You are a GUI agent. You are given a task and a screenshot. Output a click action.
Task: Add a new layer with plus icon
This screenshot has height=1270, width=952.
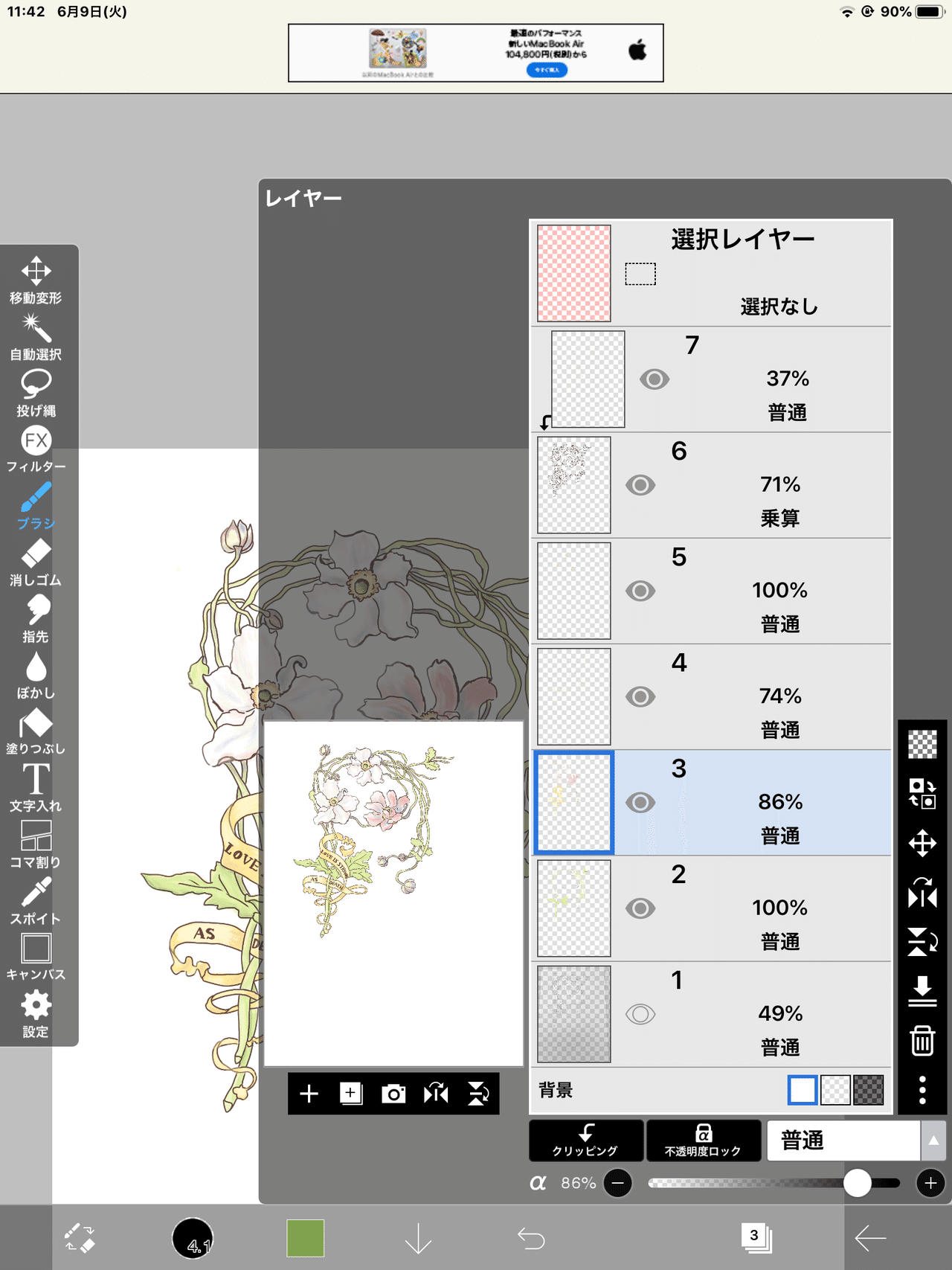click(309, 1093)
